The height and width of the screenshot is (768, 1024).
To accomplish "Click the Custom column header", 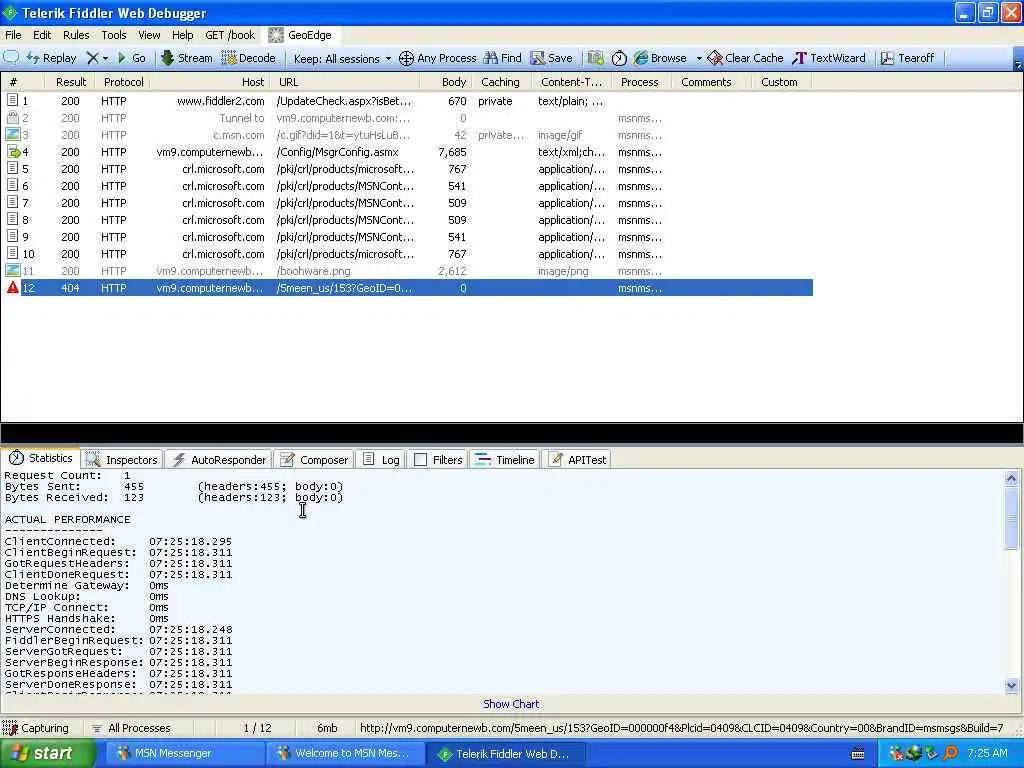I will tap(779, 82).
